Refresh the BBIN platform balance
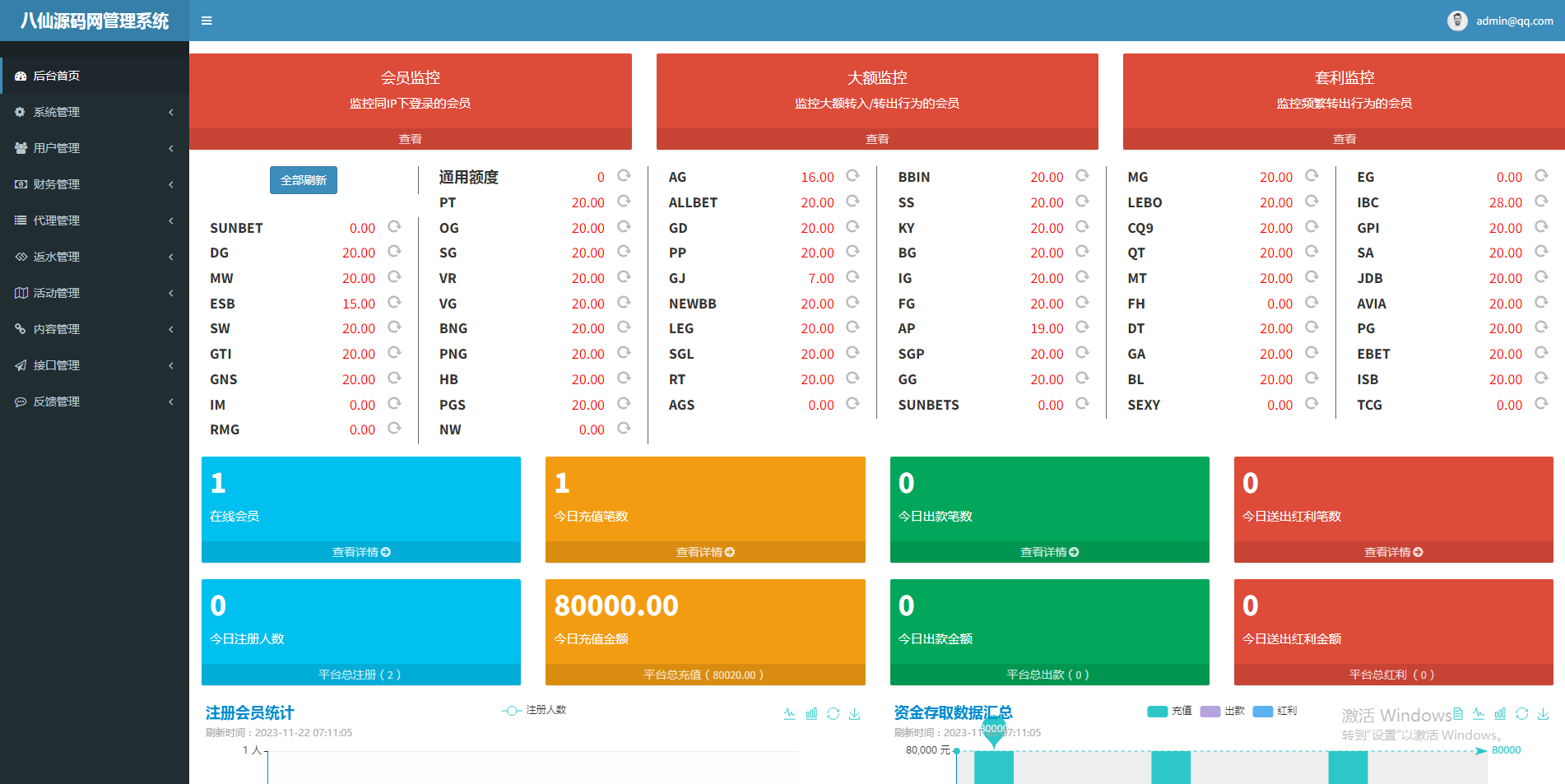The image size is (1565, 784). [x=1082, y=176]
